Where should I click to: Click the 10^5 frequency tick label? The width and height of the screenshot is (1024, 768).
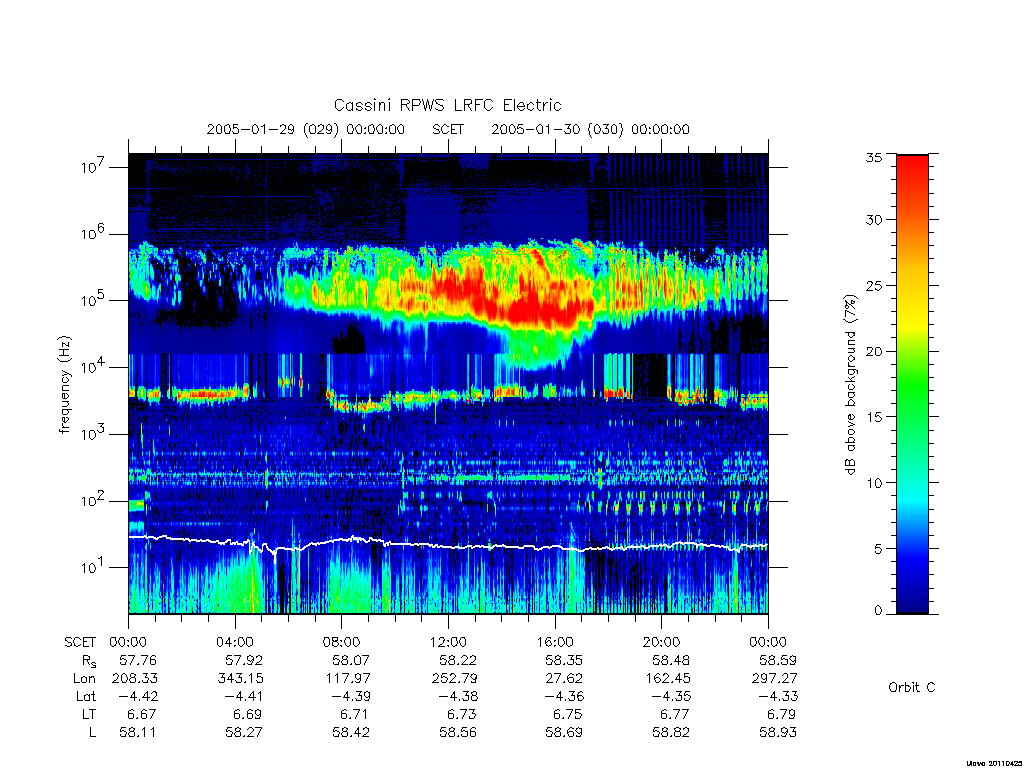(94, 300)
